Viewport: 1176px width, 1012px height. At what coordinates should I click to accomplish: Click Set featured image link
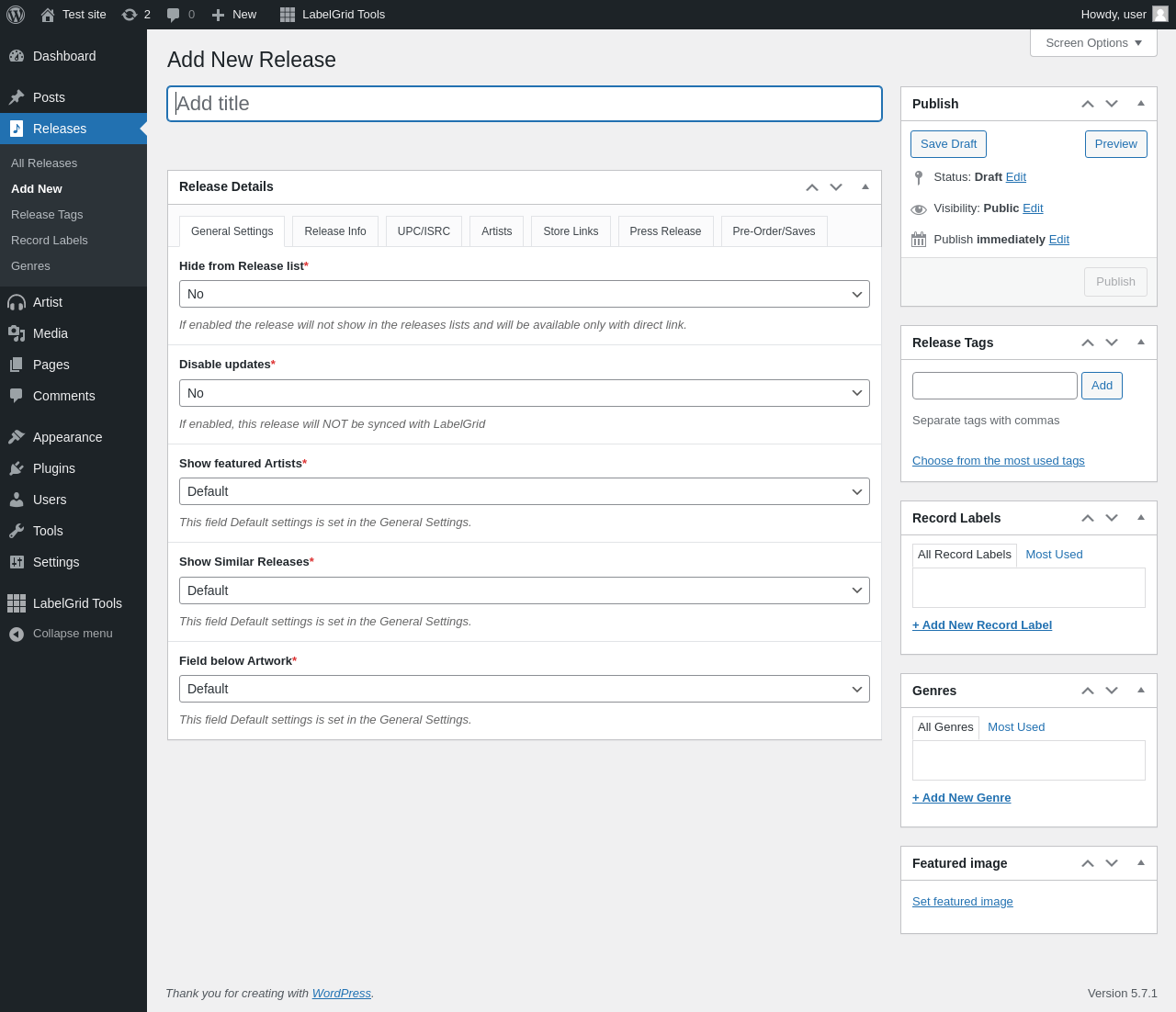point(963,902)
